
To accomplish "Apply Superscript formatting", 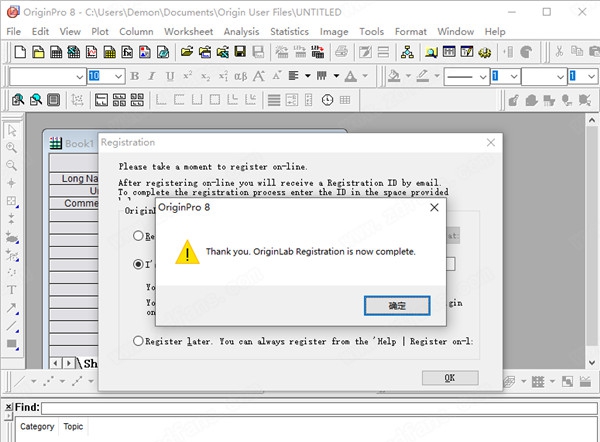I will point(188,76).
